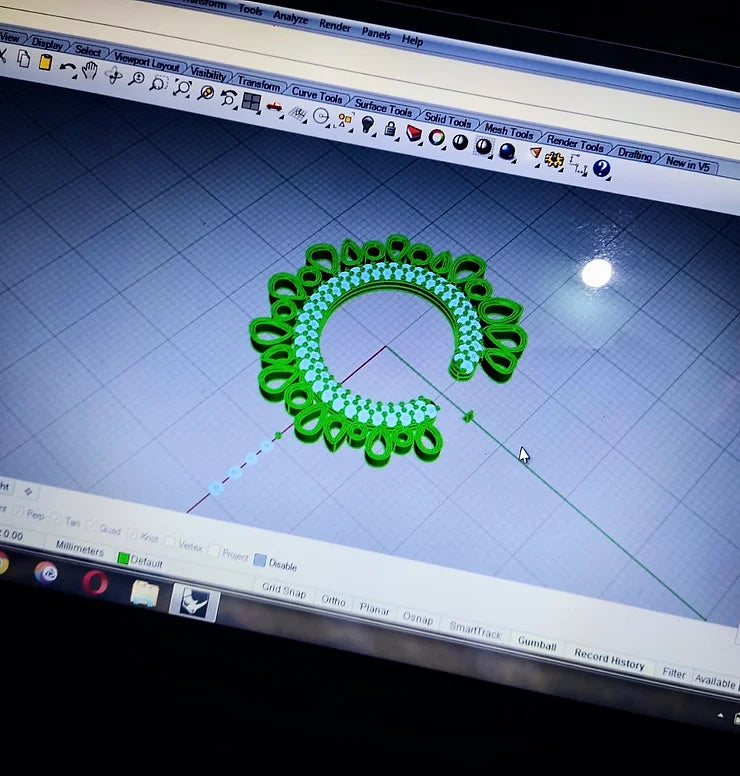Toggle the Perp osnap checkbox

[x=18, y=511]
